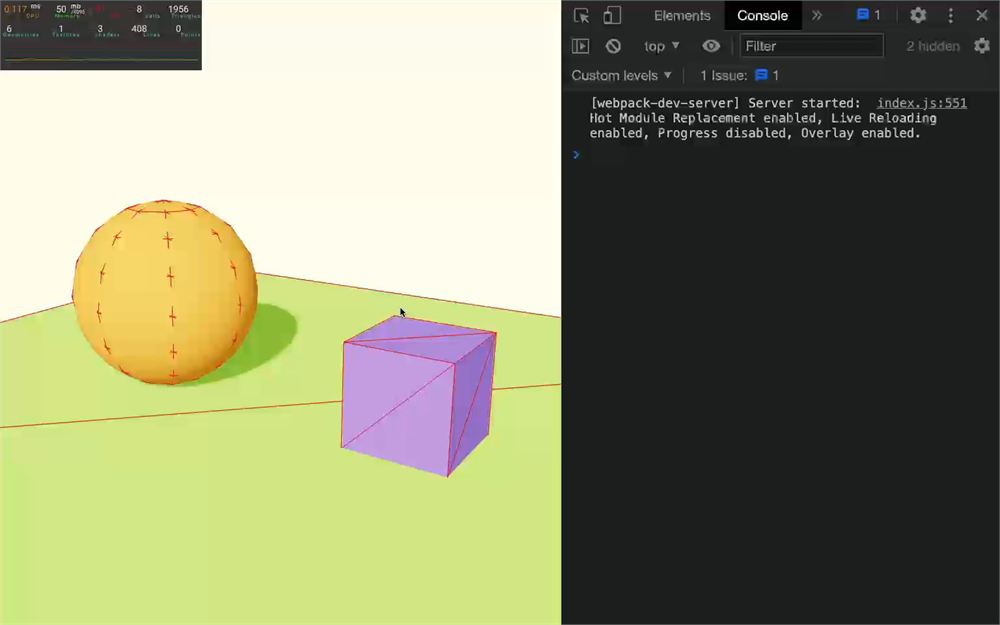Create live expression with the eye icon
The image size is (1000, 625).
711,46
